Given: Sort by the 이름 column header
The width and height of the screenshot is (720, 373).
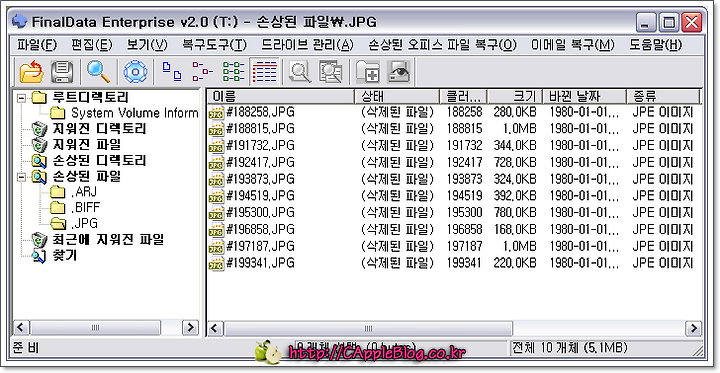Looking at the screenshot, I should [x=281, y=96].
